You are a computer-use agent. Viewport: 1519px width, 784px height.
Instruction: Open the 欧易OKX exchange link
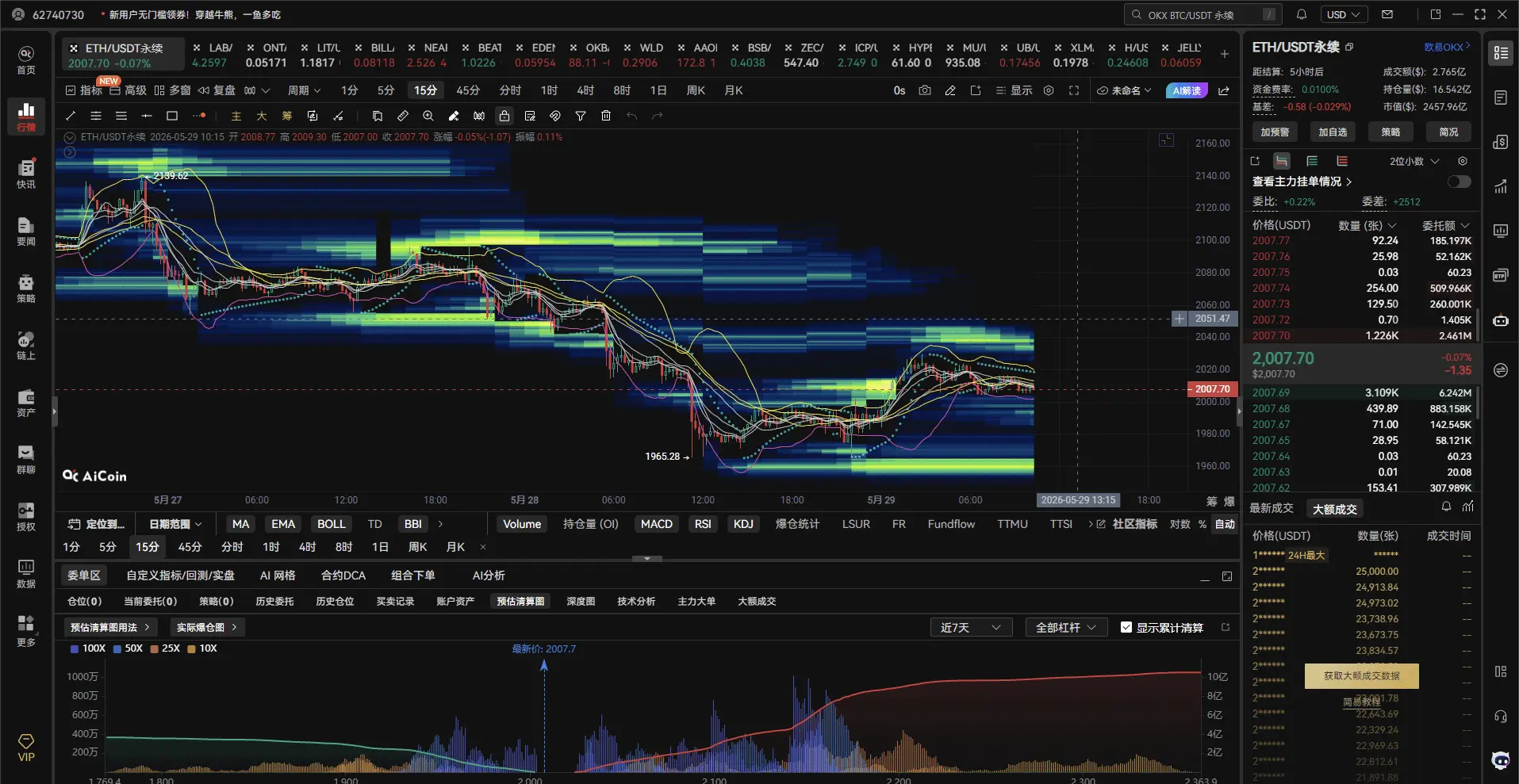1447,47
